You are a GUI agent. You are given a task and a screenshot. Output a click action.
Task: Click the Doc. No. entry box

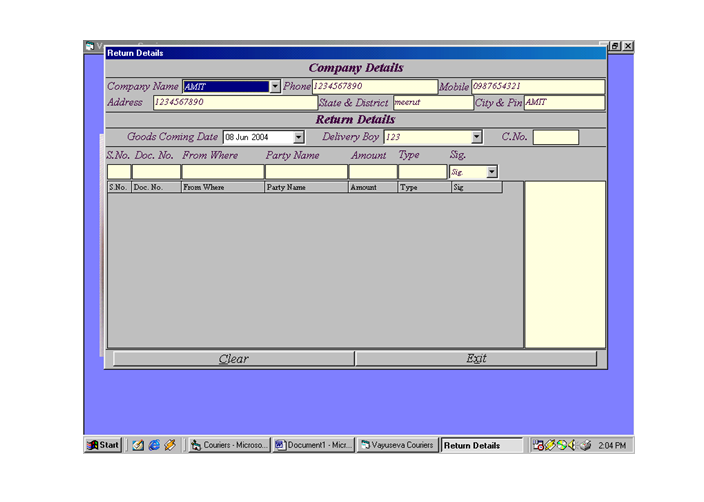[156, 172]
